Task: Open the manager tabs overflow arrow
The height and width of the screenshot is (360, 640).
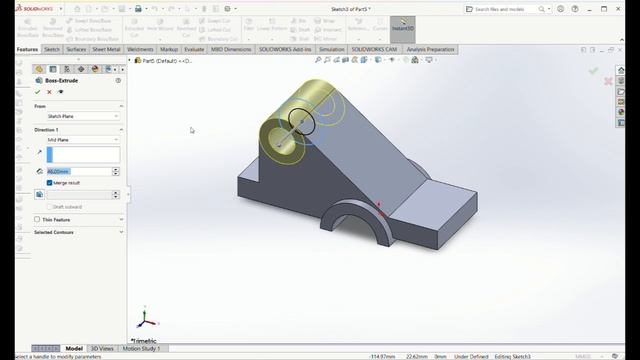Action: (x=122, y=69)
